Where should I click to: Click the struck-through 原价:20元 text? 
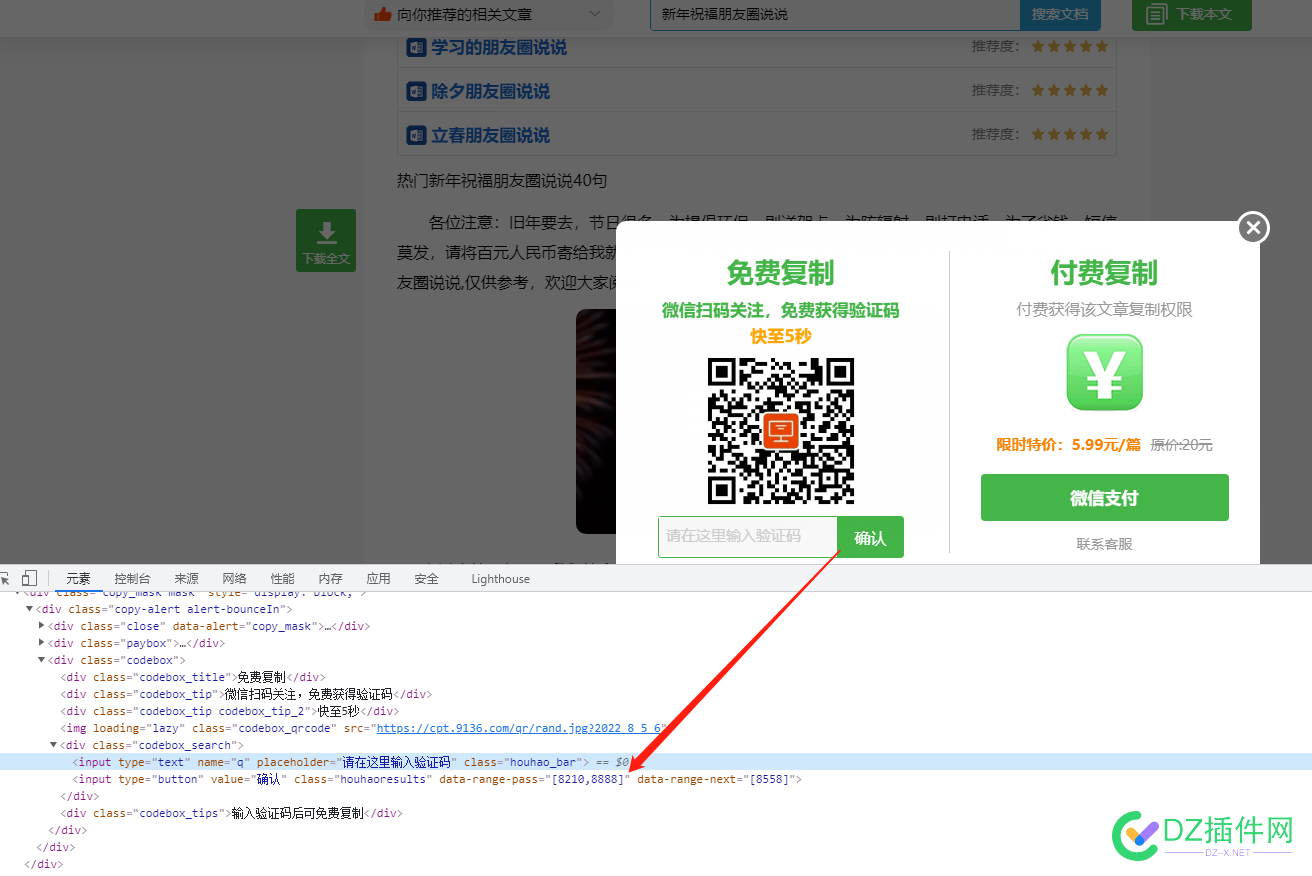pyautogui.click(x=1181, y=445)
